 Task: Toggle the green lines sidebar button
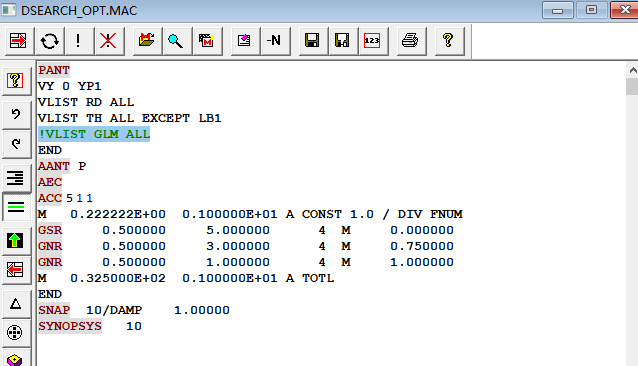coord(15,207)
